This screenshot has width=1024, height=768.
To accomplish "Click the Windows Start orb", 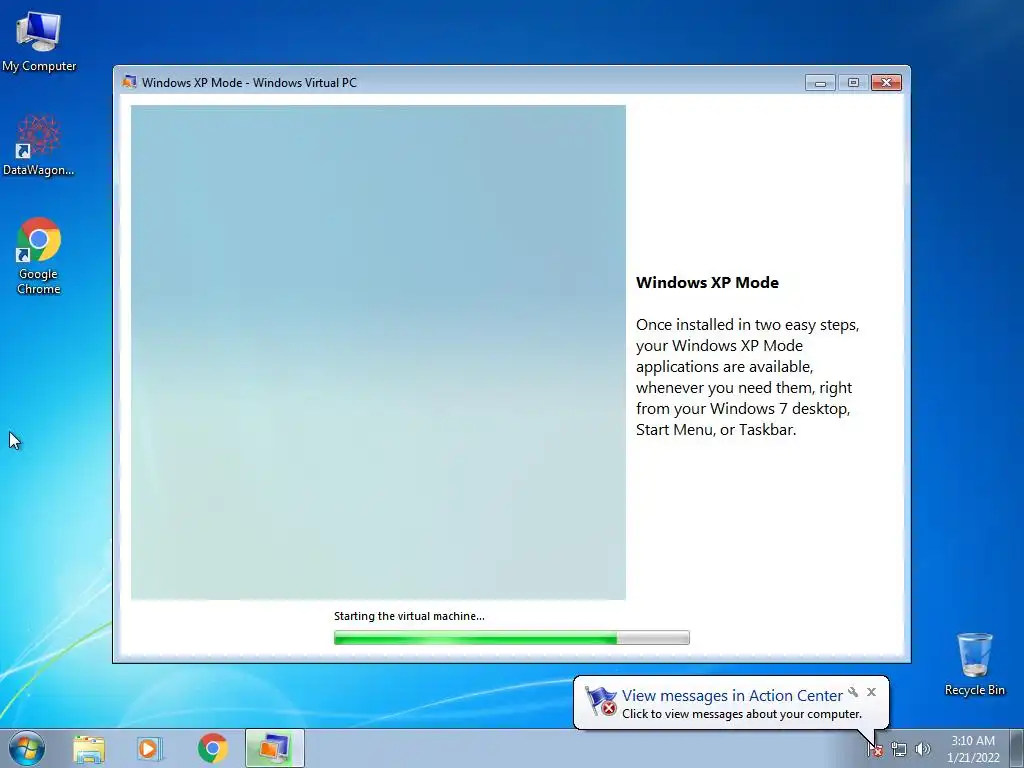I will (27, 748).
